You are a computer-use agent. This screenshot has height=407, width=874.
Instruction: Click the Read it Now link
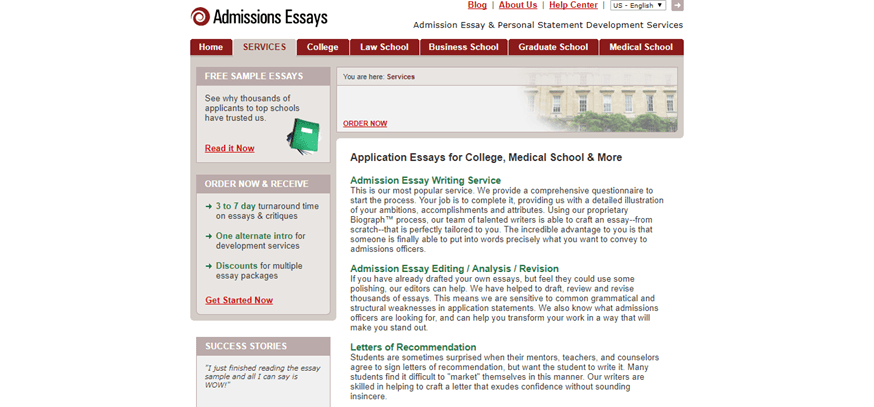pyautogui.click(x=230, y=148)
